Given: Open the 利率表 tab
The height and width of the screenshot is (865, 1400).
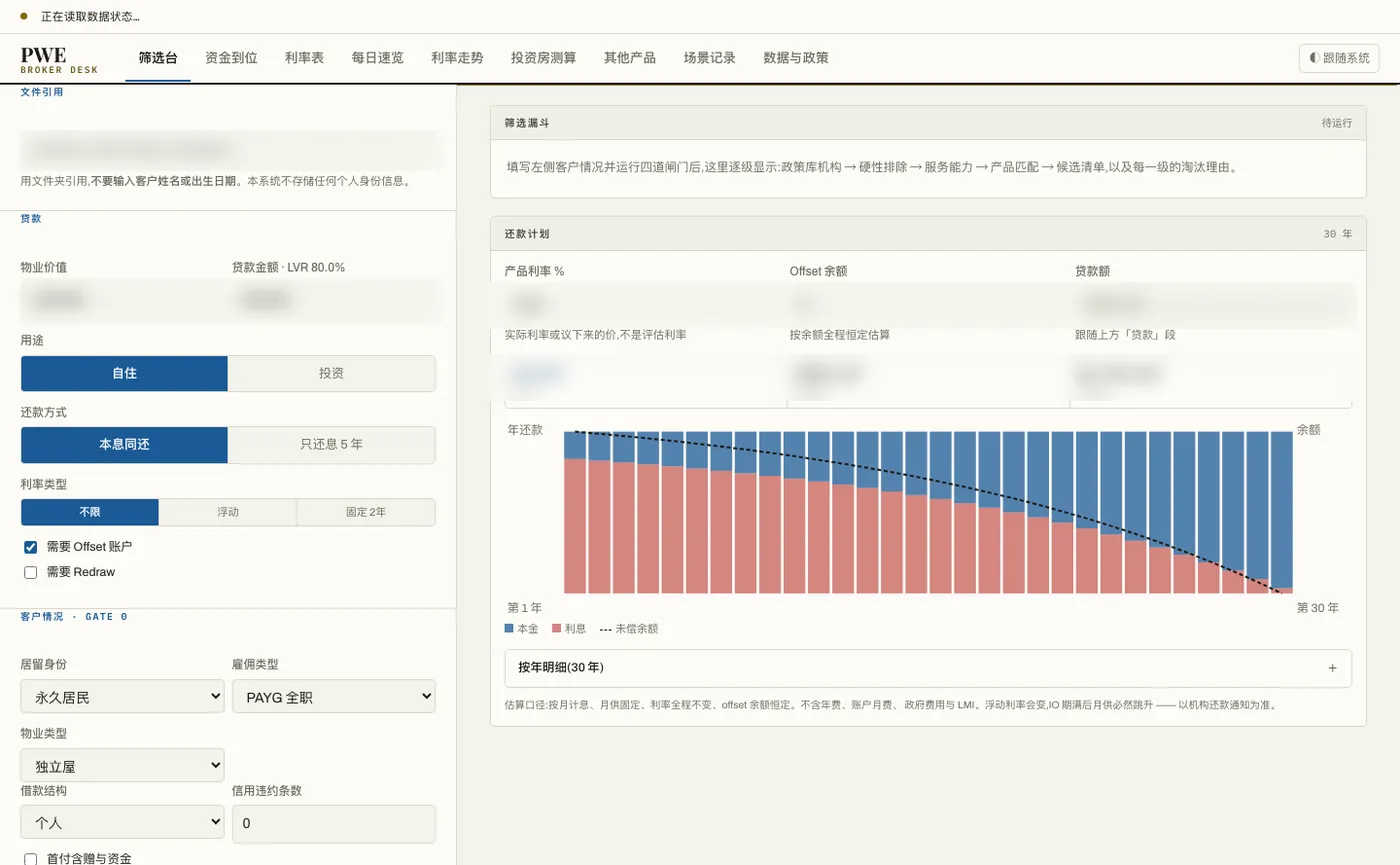Looking at the screenshot, I should click(x=304, y=58).
